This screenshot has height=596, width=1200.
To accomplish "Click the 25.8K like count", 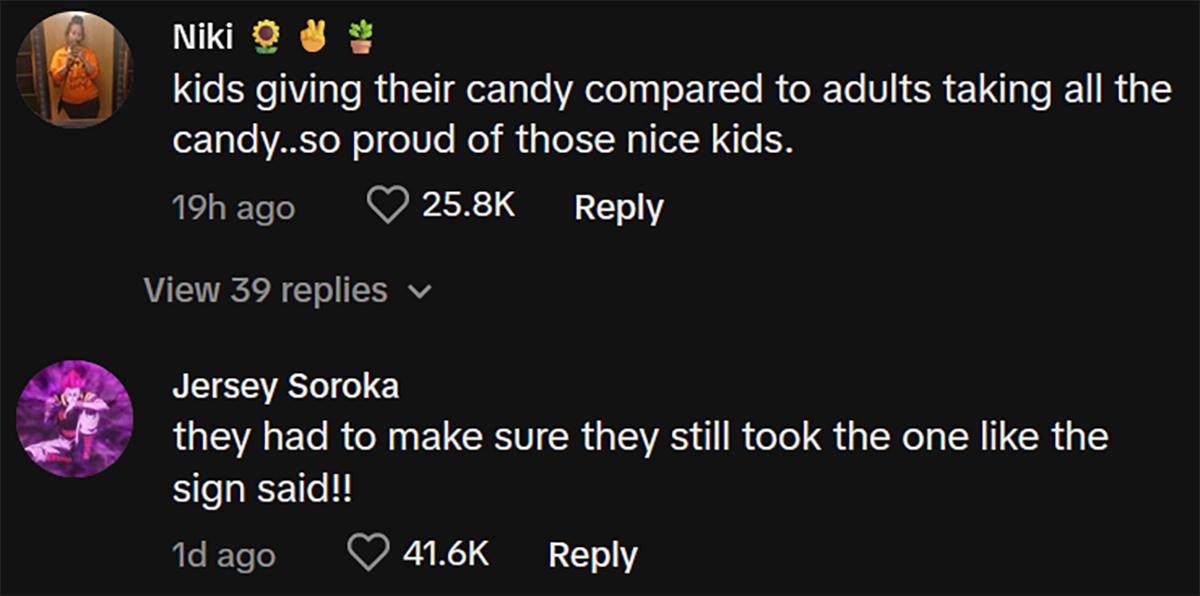I will (466, 206).
